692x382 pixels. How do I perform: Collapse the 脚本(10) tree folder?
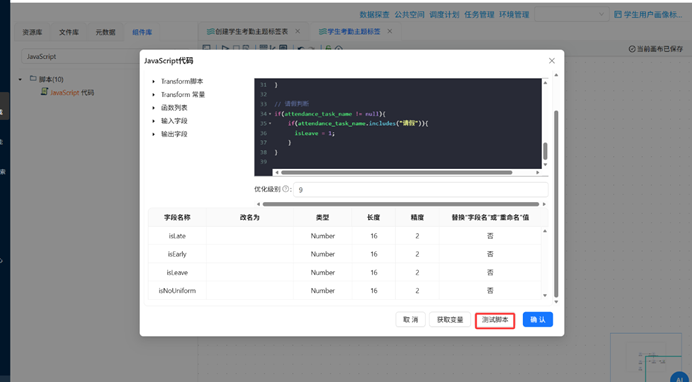click(x=20, y=79)
